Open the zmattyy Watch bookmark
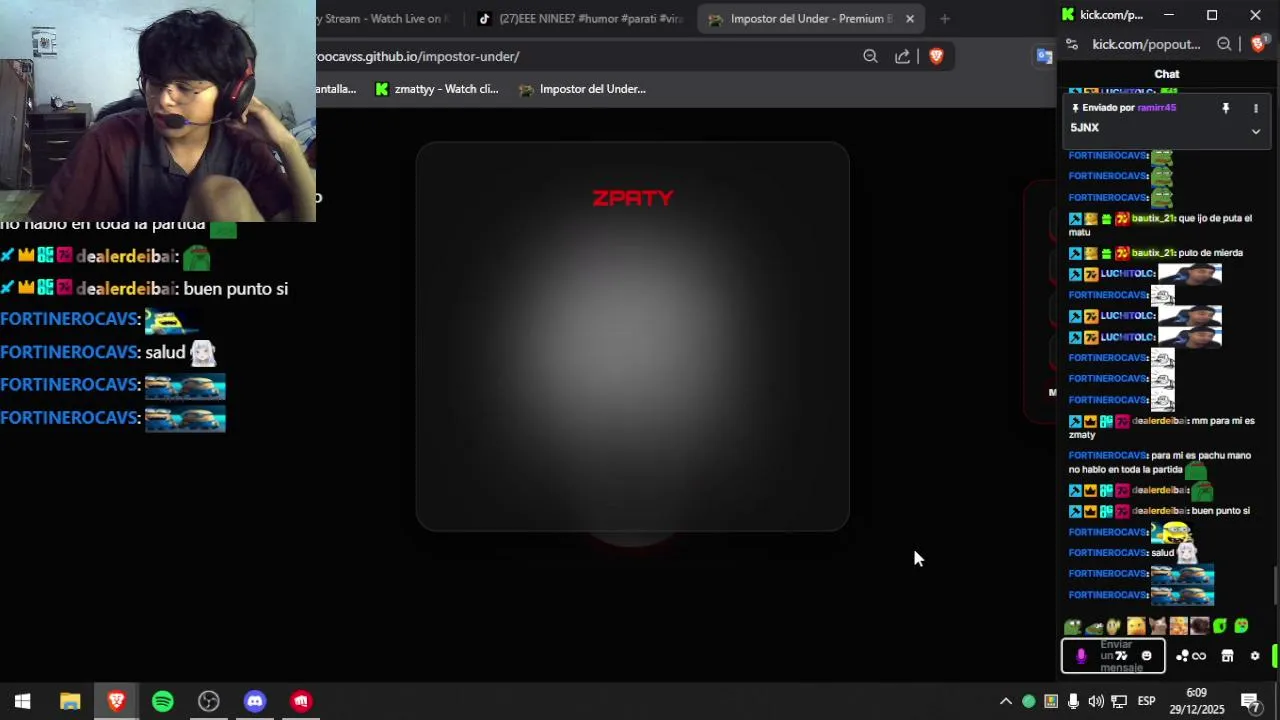Image resolution: width=1280 pixels, height=720 pixels. tap(436, 89)
